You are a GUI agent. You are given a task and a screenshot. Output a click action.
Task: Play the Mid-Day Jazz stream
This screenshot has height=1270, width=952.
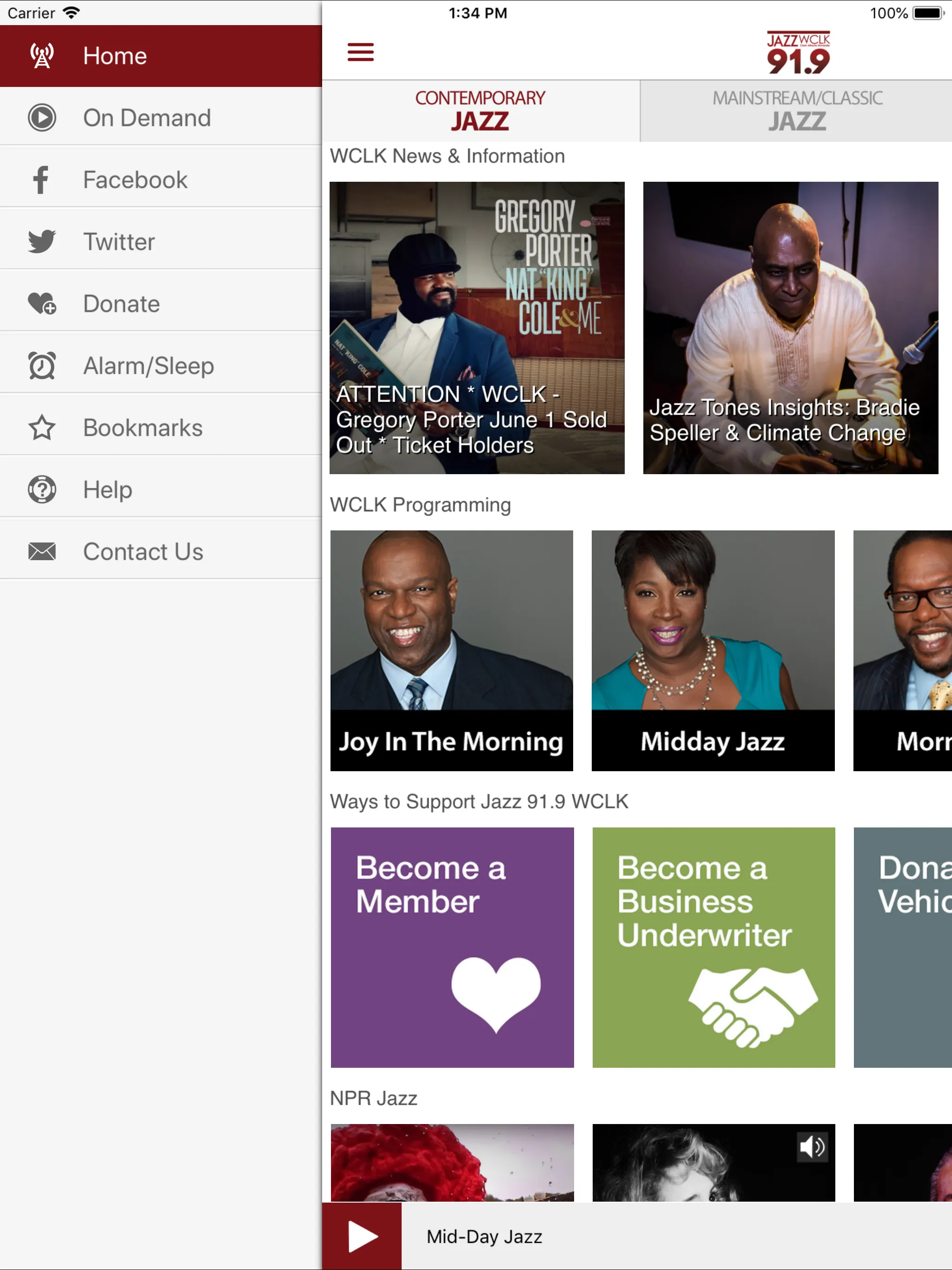click(362, 1236)
